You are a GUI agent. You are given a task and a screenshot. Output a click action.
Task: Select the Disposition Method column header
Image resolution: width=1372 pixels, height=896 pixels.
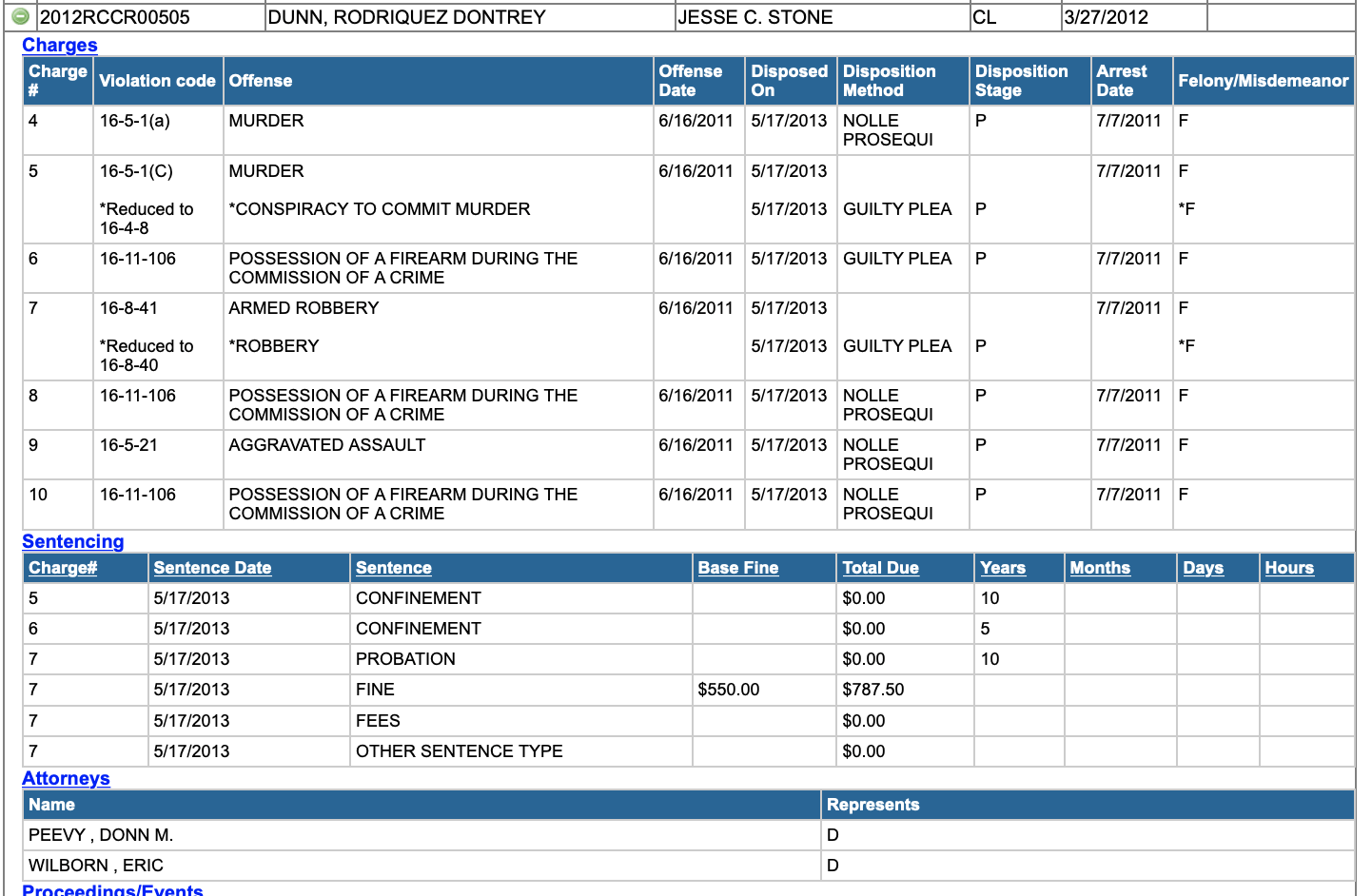(x=903, y=81)
